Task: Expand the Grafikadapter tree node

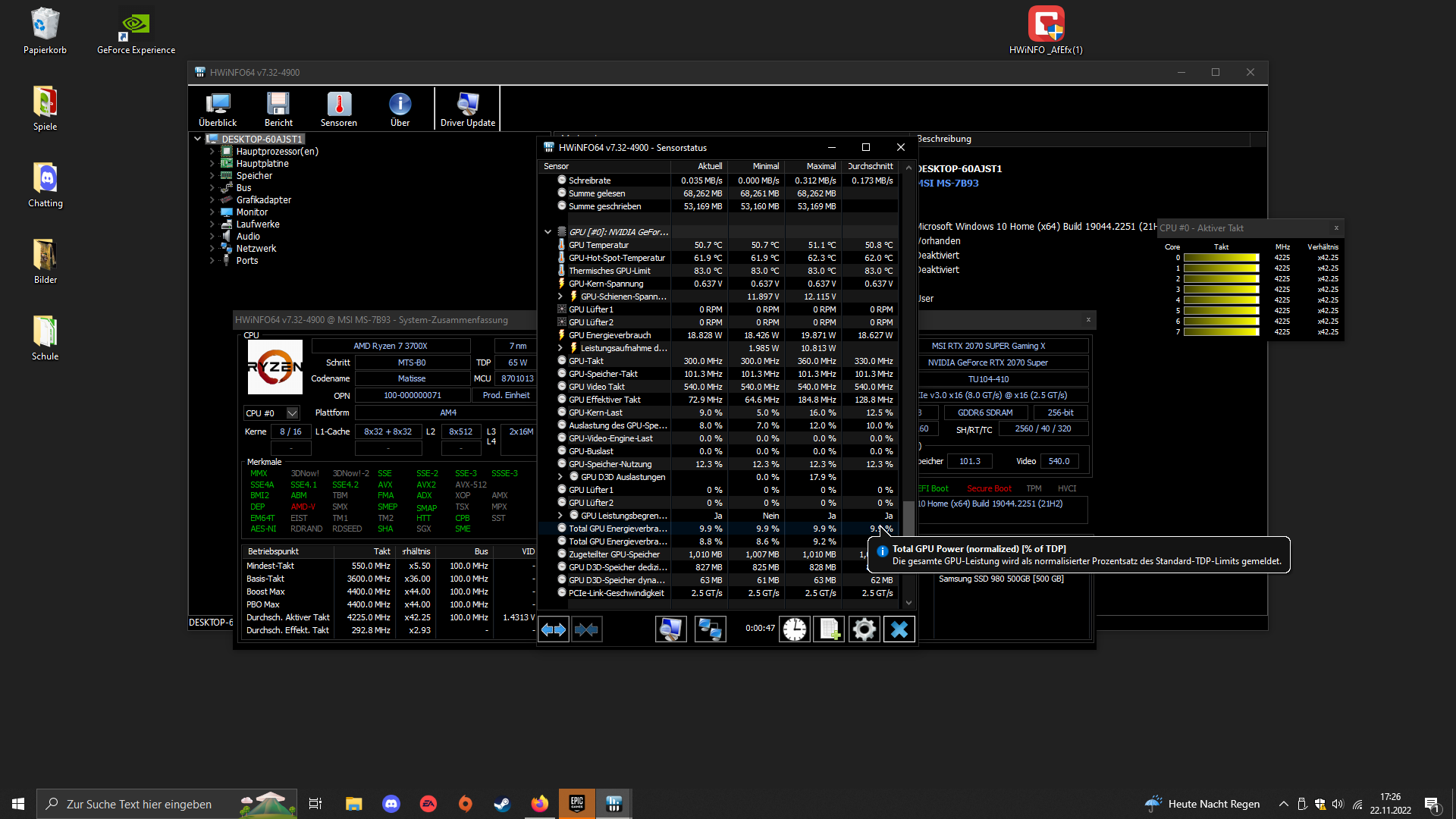Action: pos(212,200)
